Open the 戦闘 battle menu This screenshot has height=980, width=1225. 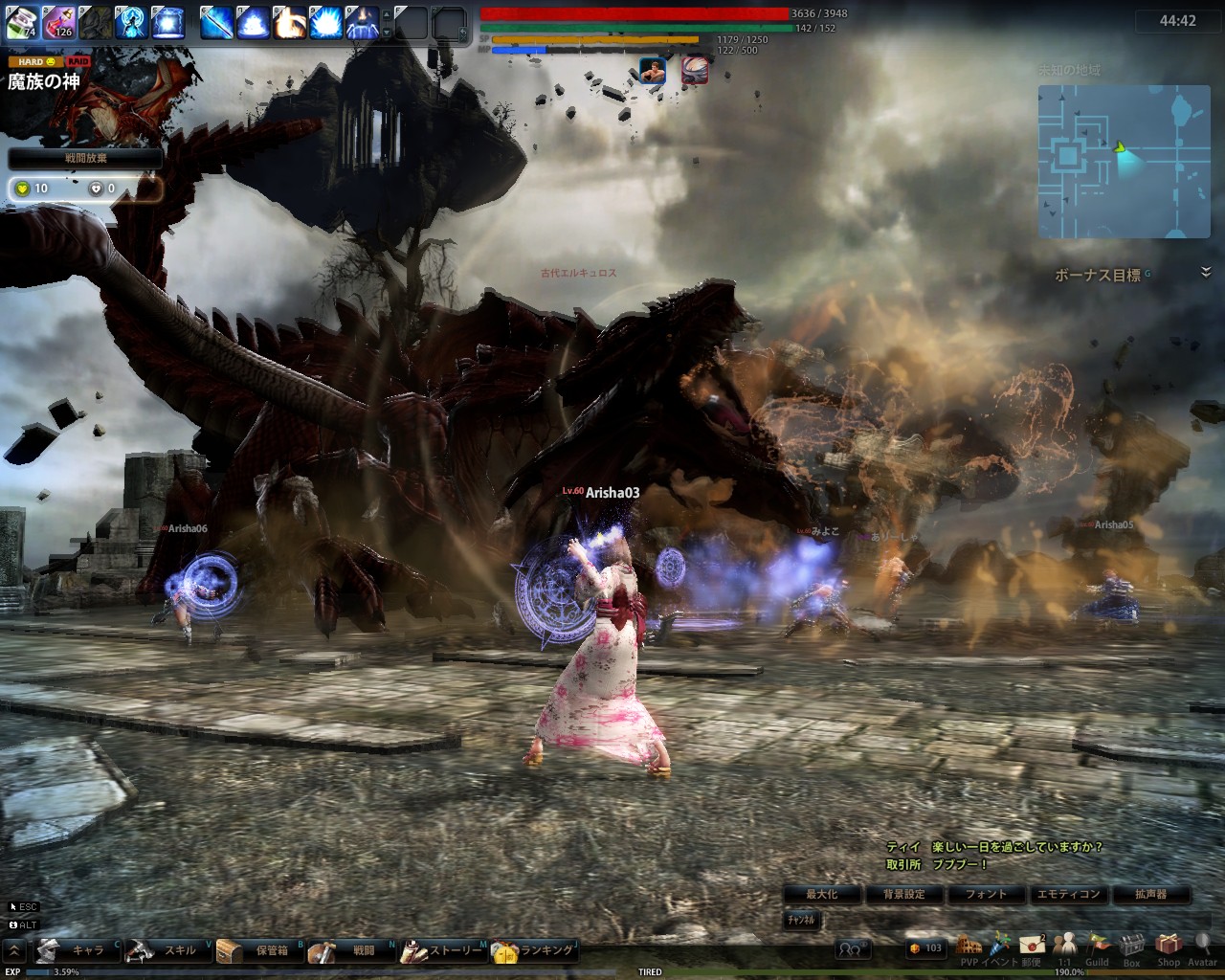pyautogui.click(x=352, y=950)
